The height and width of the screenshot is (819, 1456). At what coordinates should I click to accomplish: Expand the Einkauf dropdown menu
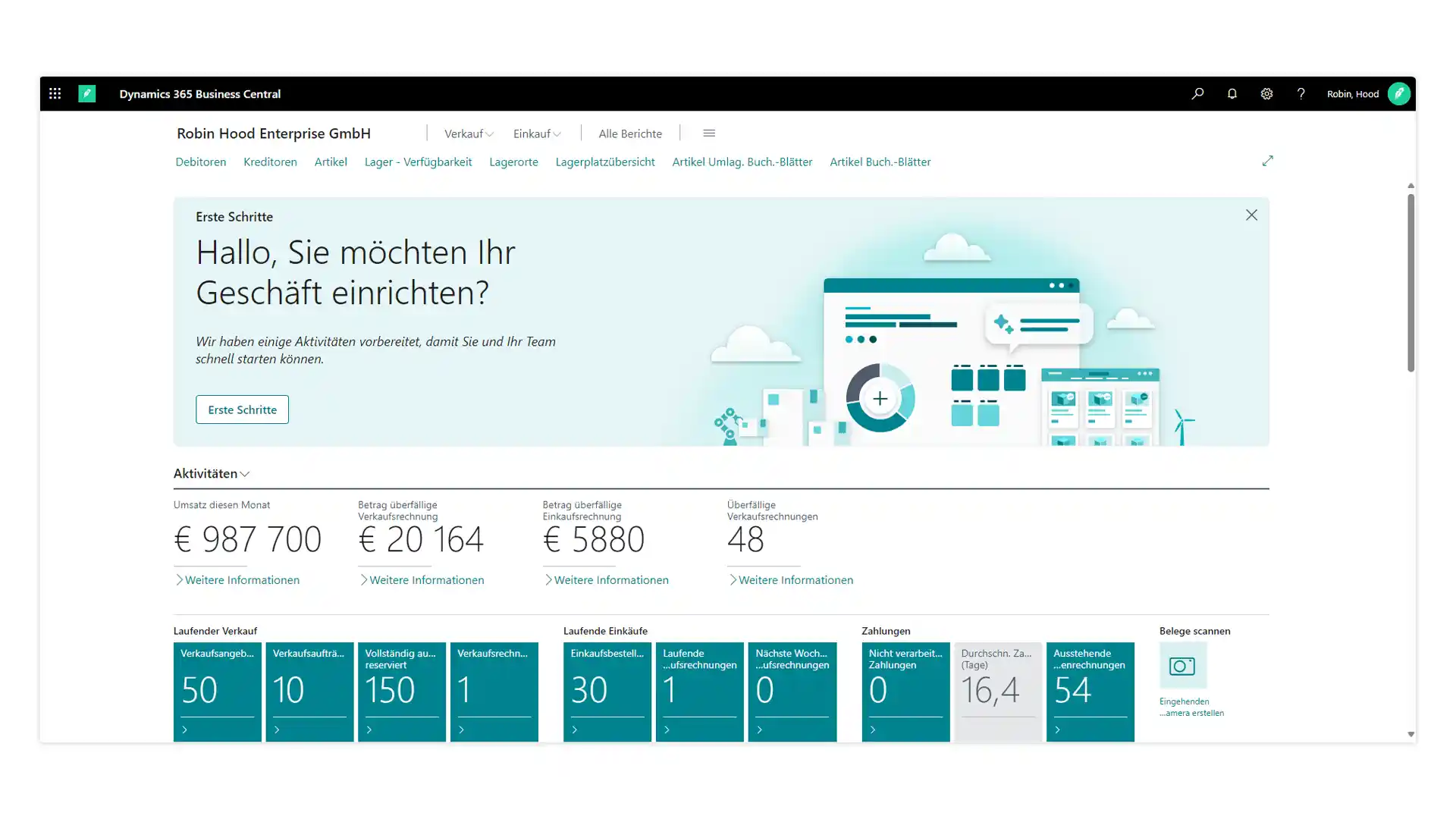(x=537, y=133)
